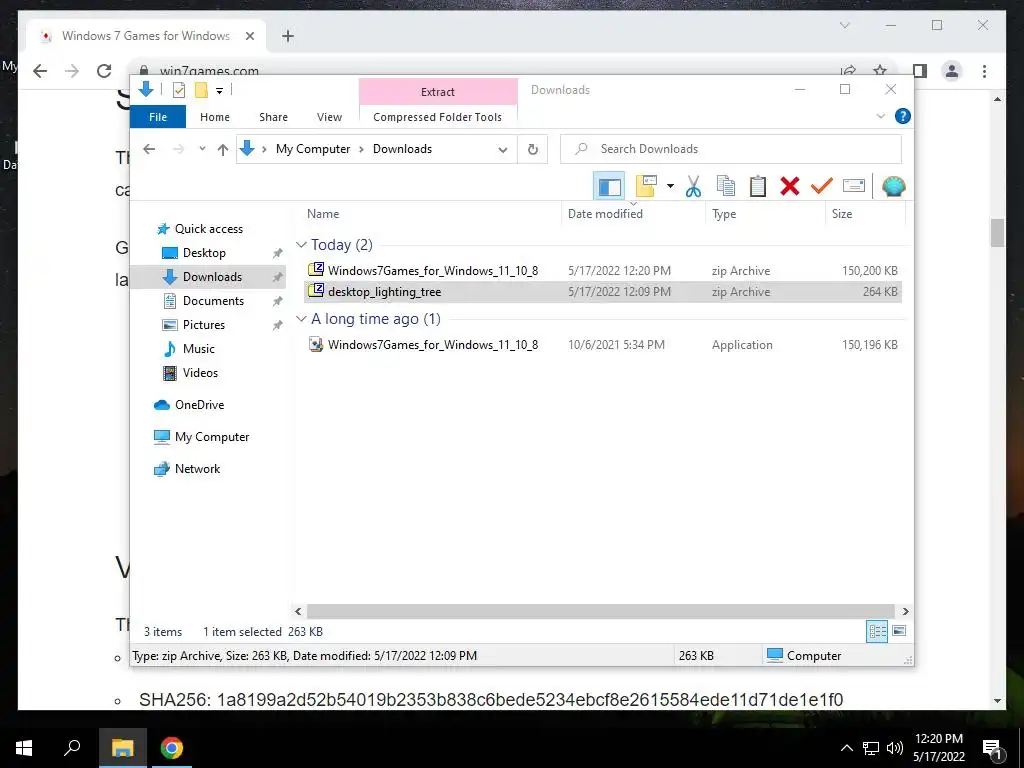
Task: Go up one folder level
Action: [x=223, y=150]
